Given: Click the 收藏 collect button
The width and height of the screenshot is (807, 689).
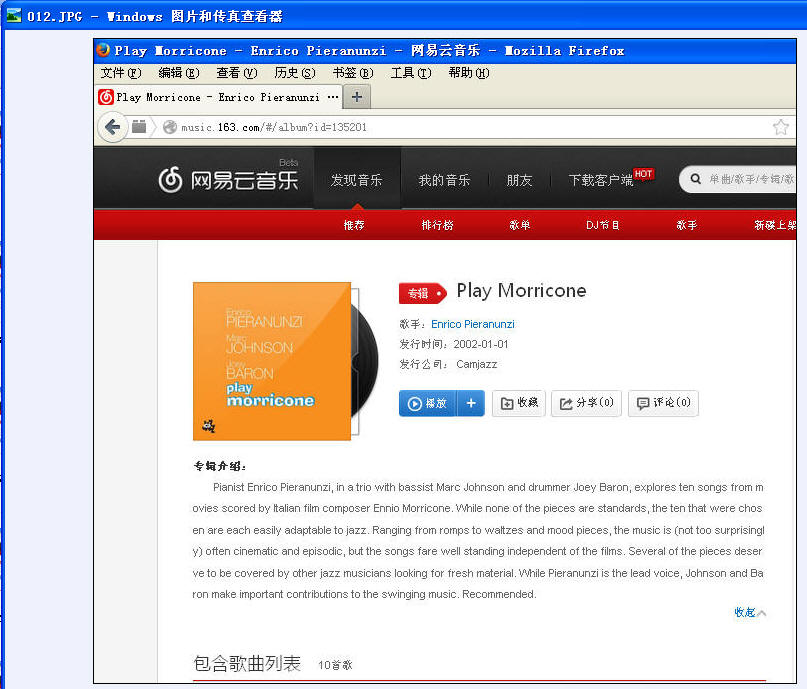Looking at the screenshot, I should 519,403.
